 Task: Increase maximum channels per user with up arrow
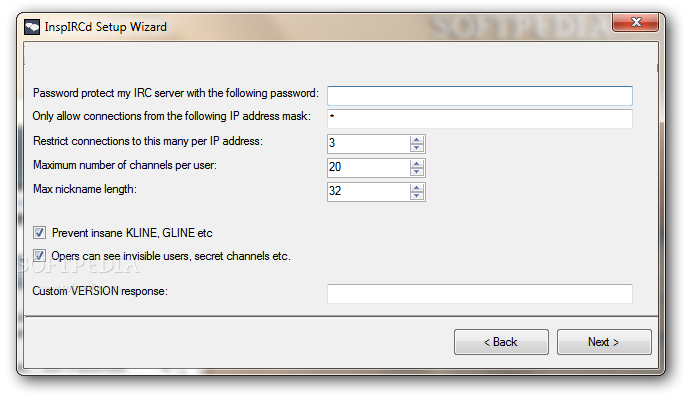(416, 164)
